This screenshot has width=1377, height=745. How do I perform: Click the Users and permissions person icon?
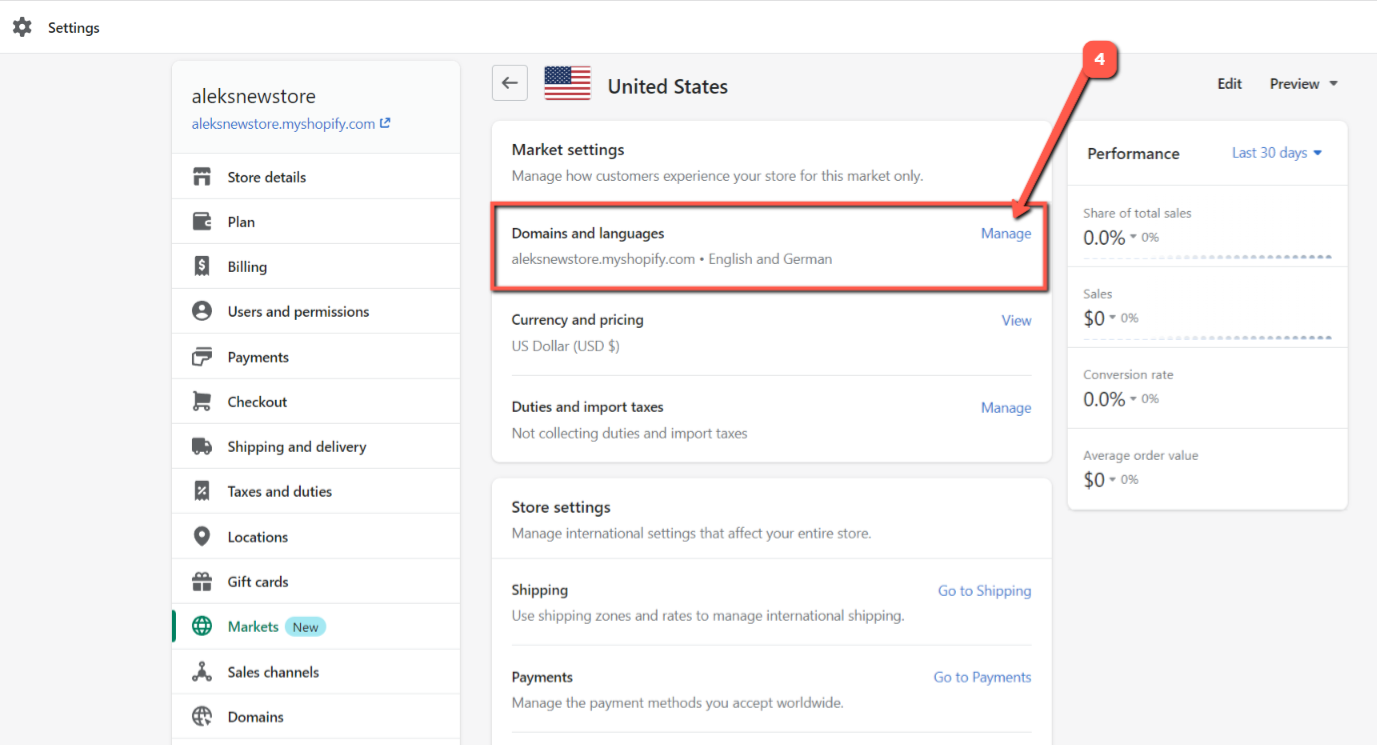[x=202, y=312]
